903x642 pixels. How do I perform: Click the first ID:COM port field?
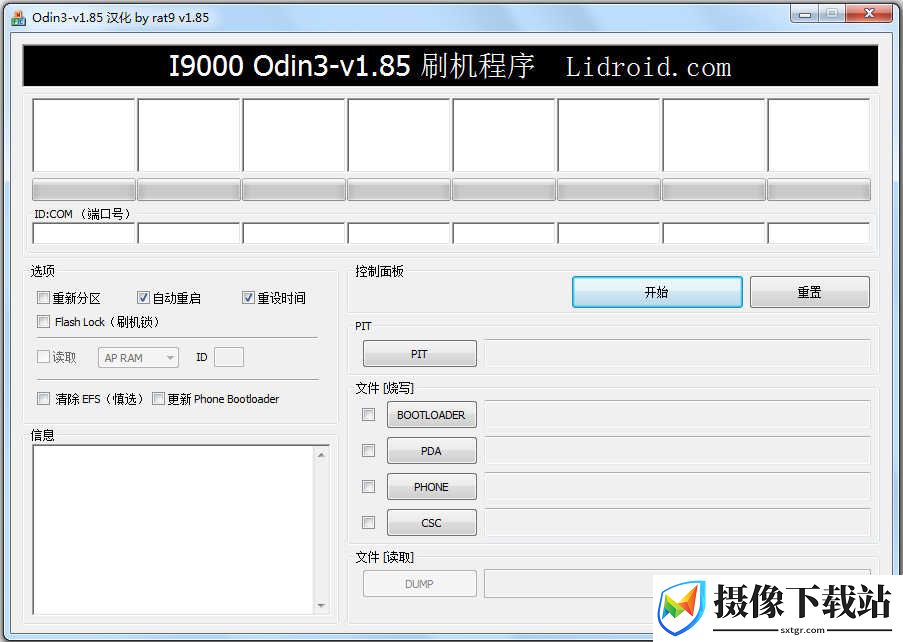click(84, 233)
